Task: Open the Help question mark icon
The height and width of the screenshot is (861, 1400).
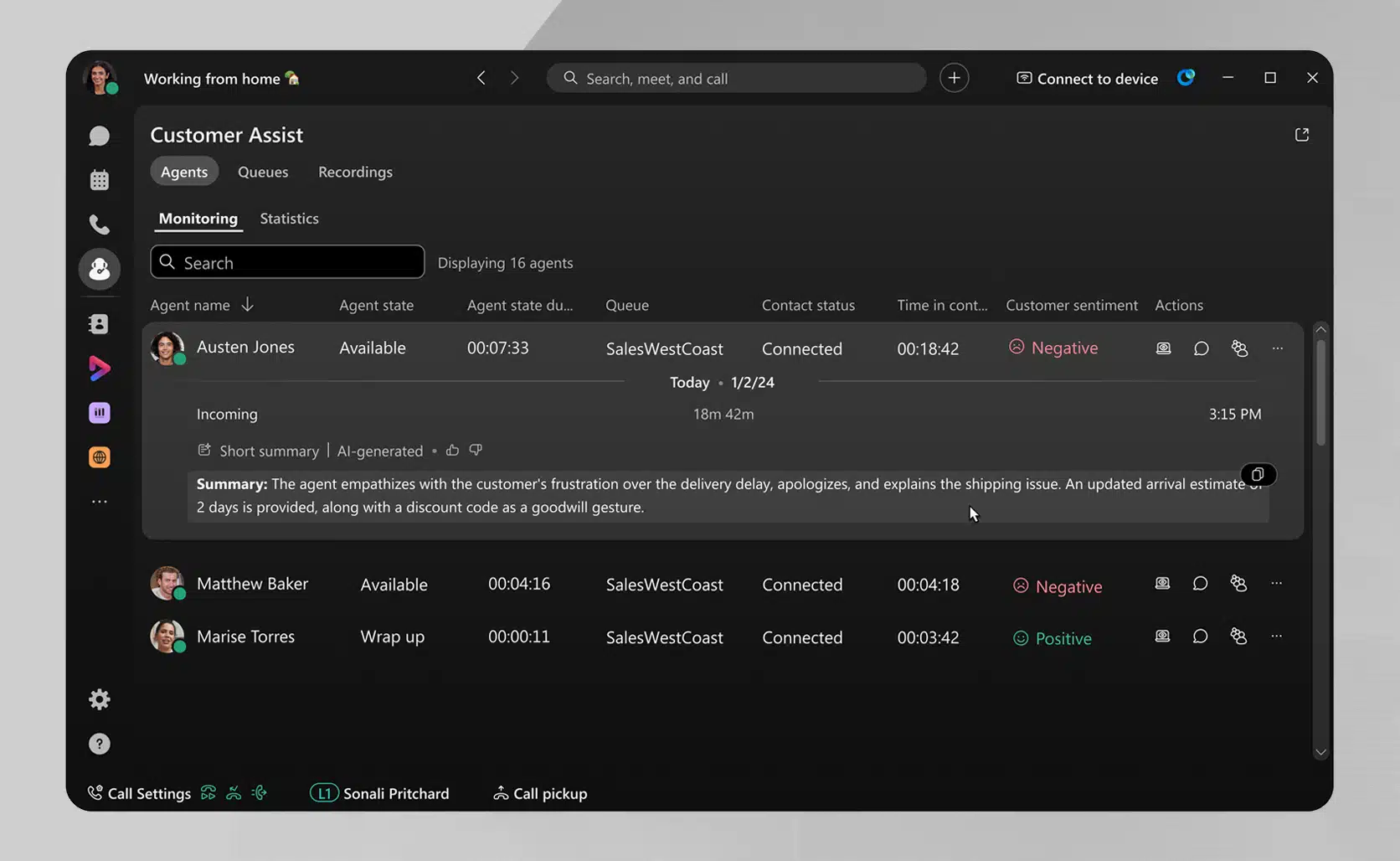Action: point(99,744)
